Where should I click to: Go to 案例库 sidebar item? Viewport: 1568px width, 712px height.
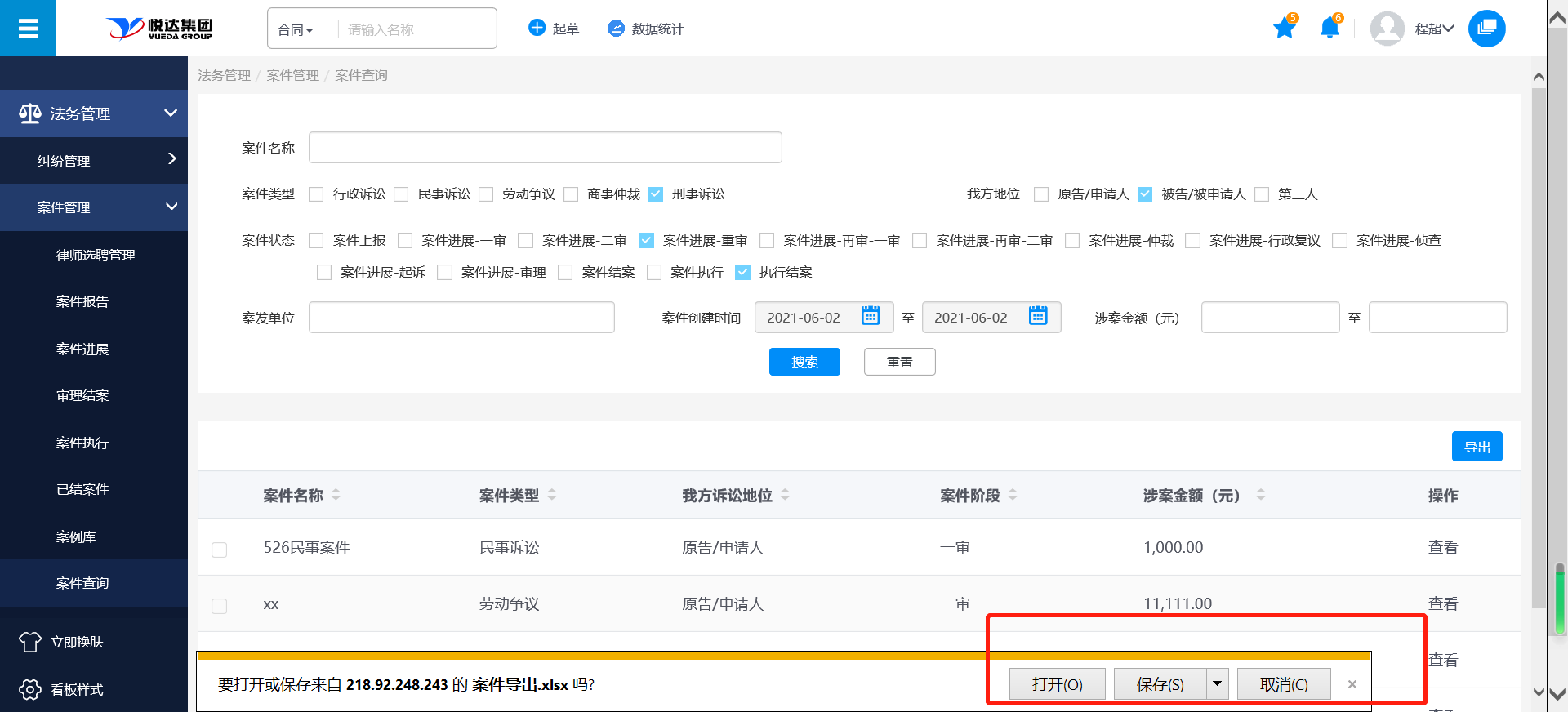pyautogui.click(x=76, y=536)
